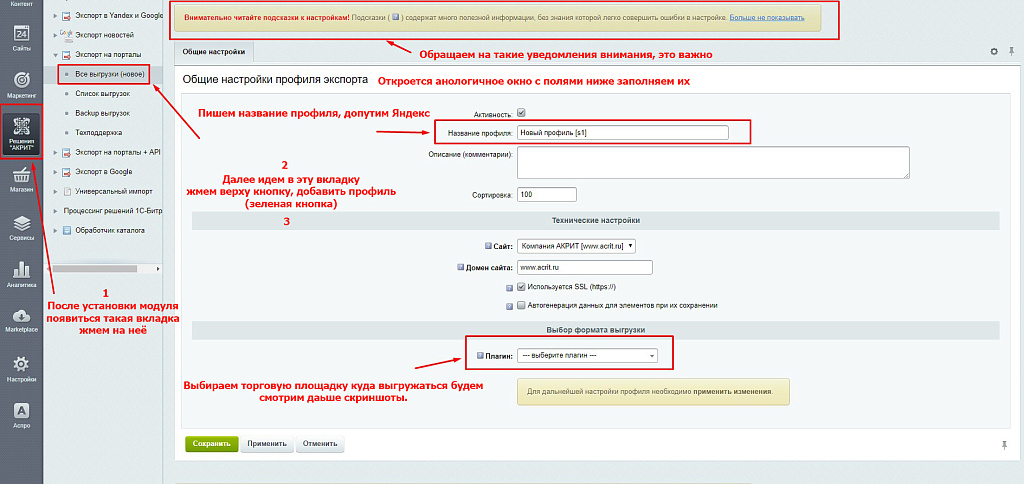Screen dimensions: 1024x484
Task: Open the Сайт dropdown list
Action: coord(577,245)
